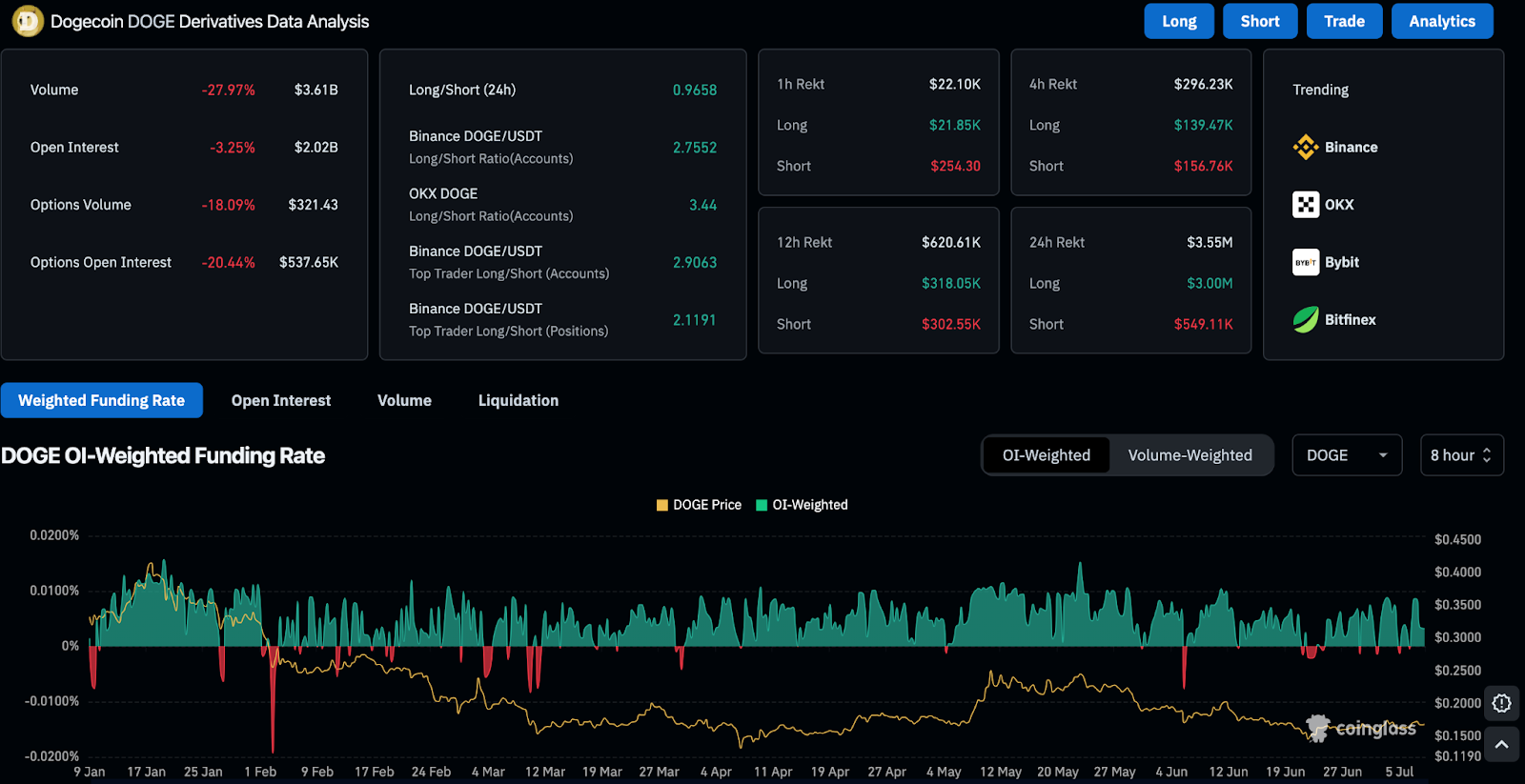Screen dimensions: 1525x784
Task: Click the Trade button
Action: pyautogui.click(x=1344, y=21)
